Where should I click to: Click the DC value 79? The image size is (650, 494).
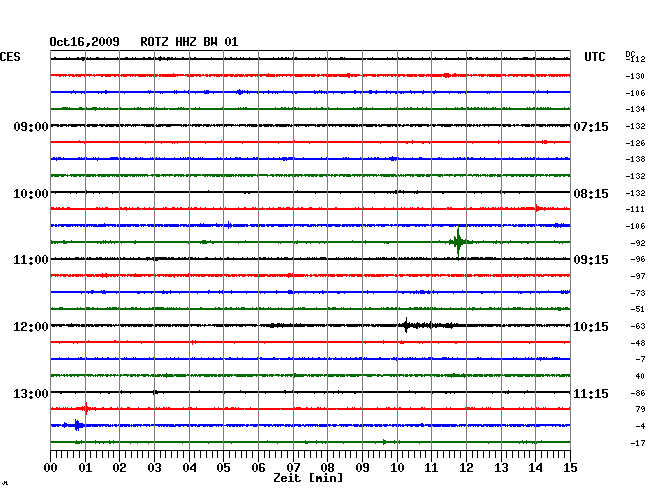point(640,409)
